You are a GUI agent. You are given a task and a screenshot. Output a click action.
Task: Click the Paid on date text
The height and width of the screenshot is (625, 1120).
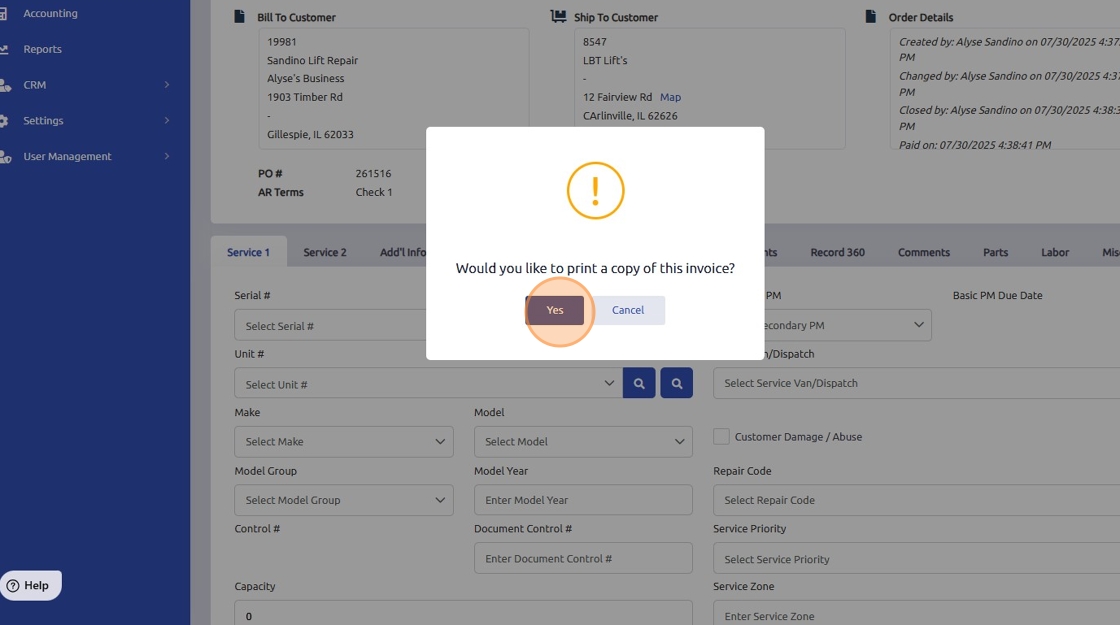(x=974, y=145)
